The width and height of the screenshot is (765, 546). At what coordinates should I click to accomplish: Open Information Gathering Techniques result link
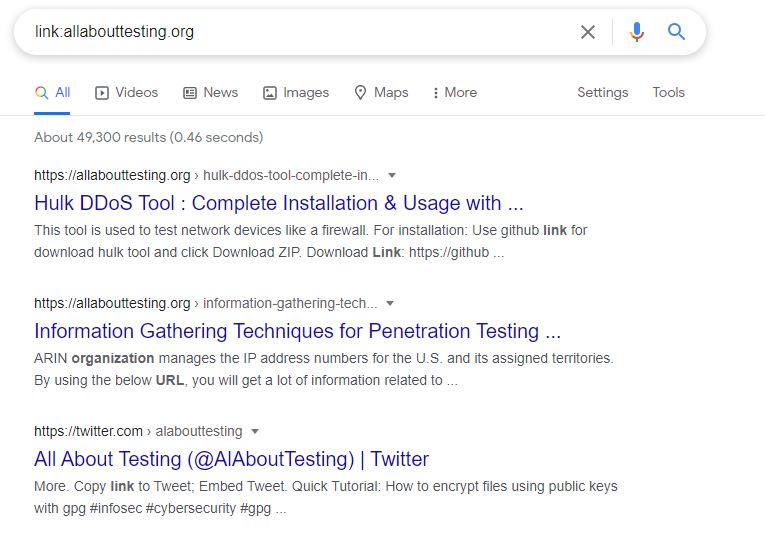point(298,331)
